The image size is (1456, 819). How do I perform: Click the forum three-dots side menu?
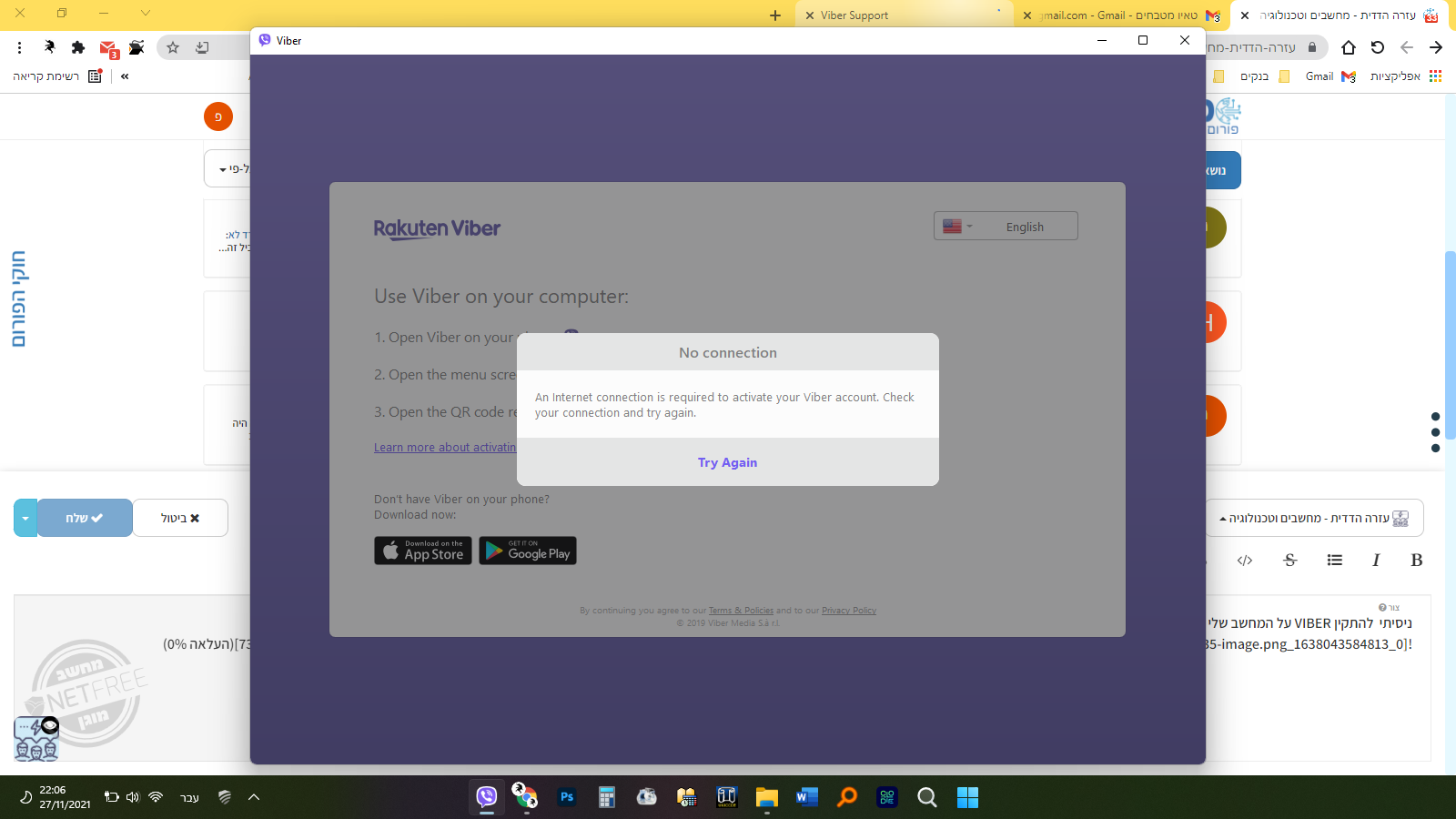coord(1435,432)
